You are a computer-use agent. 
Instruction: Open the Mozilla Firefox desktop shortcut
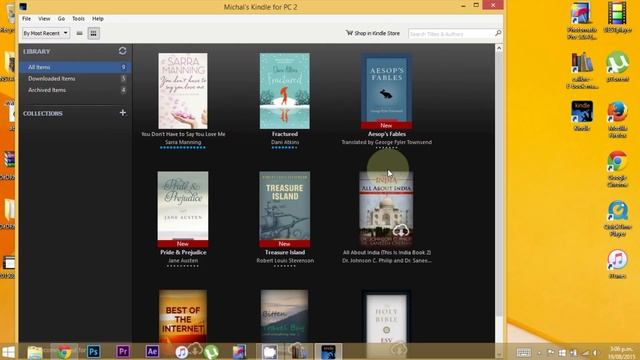(617, 120)
